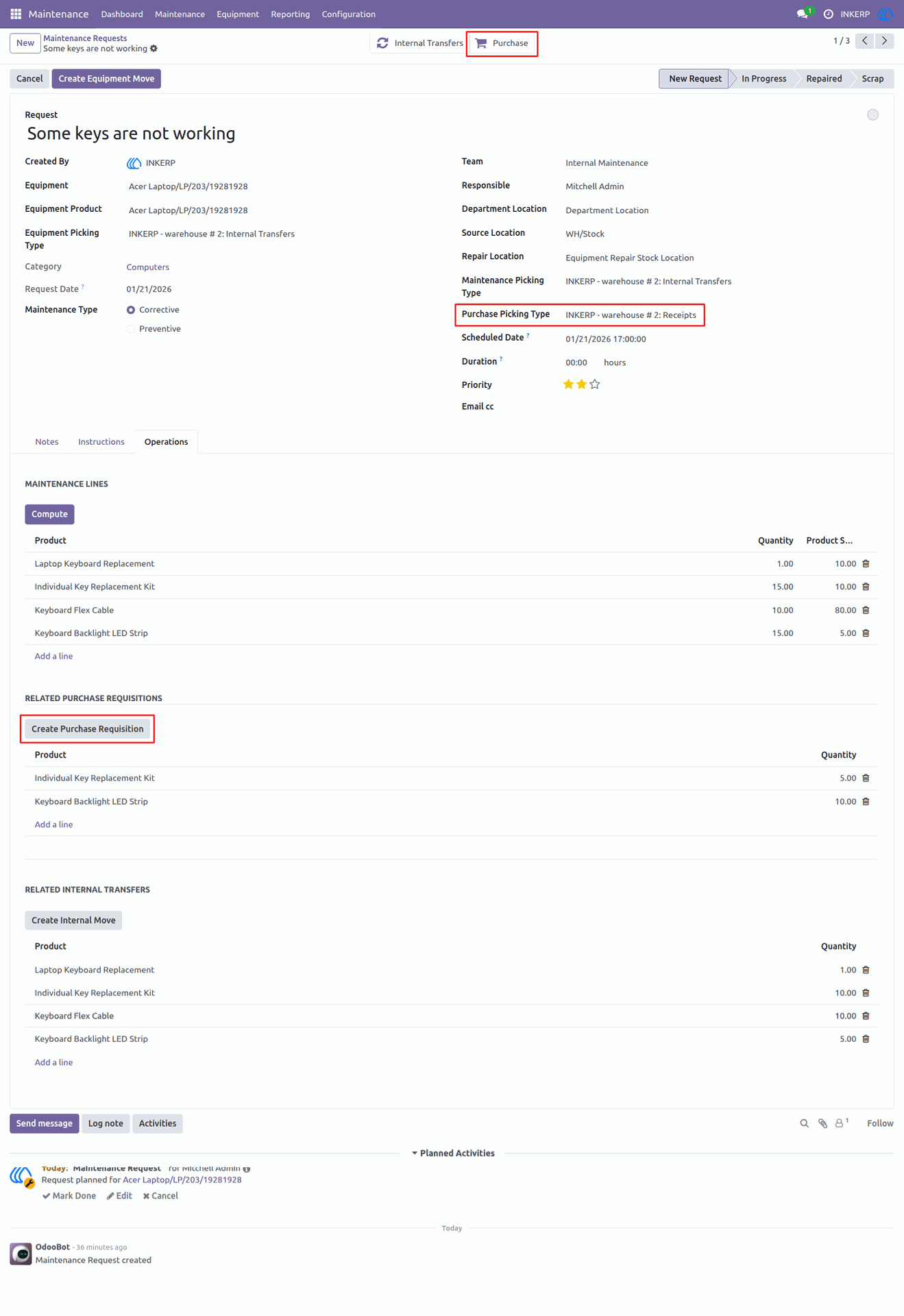Click Add a line under Maintenance Lines

coord(53,657)
